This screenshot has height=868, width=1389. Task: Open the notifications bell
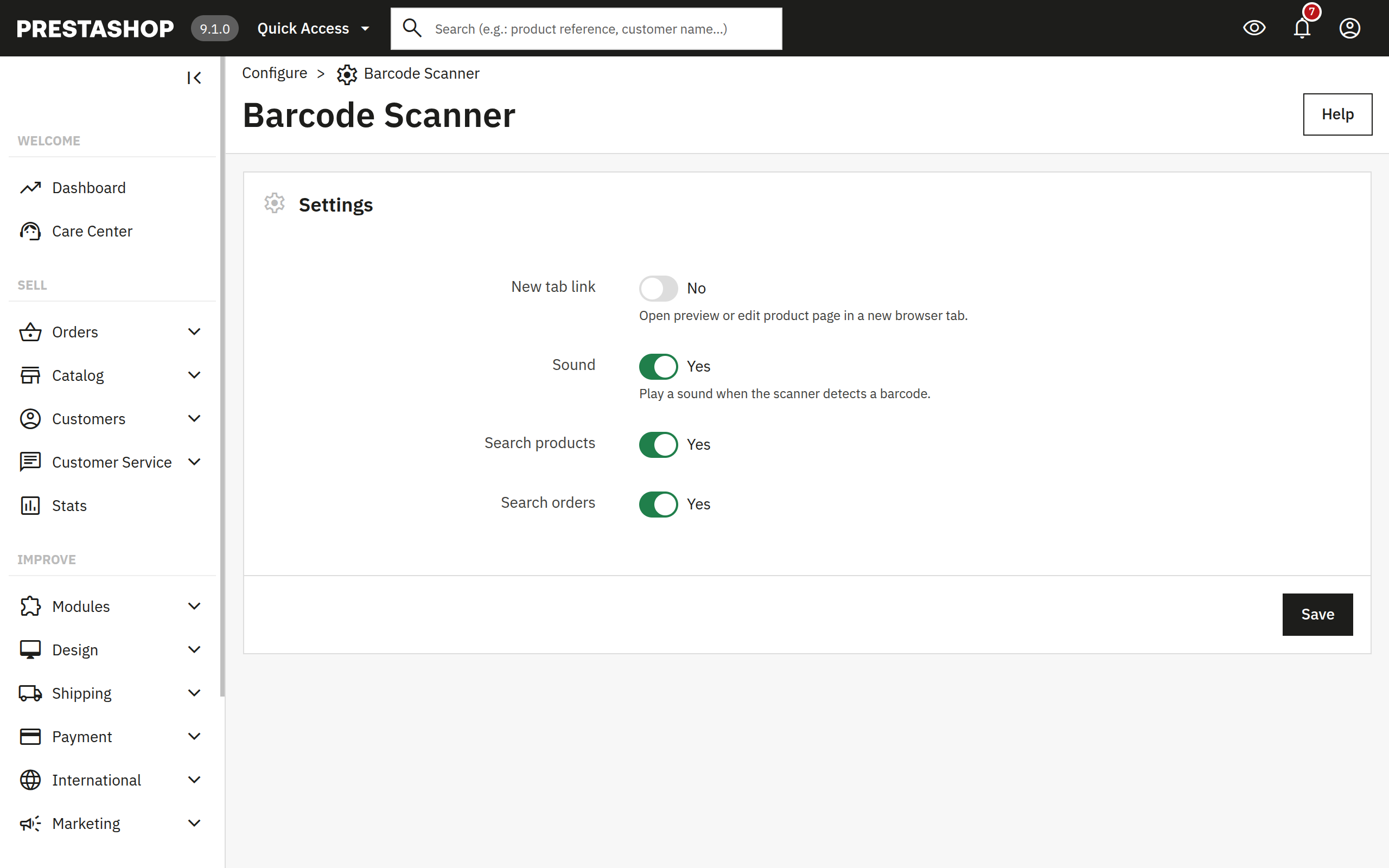coord(1302,28)
